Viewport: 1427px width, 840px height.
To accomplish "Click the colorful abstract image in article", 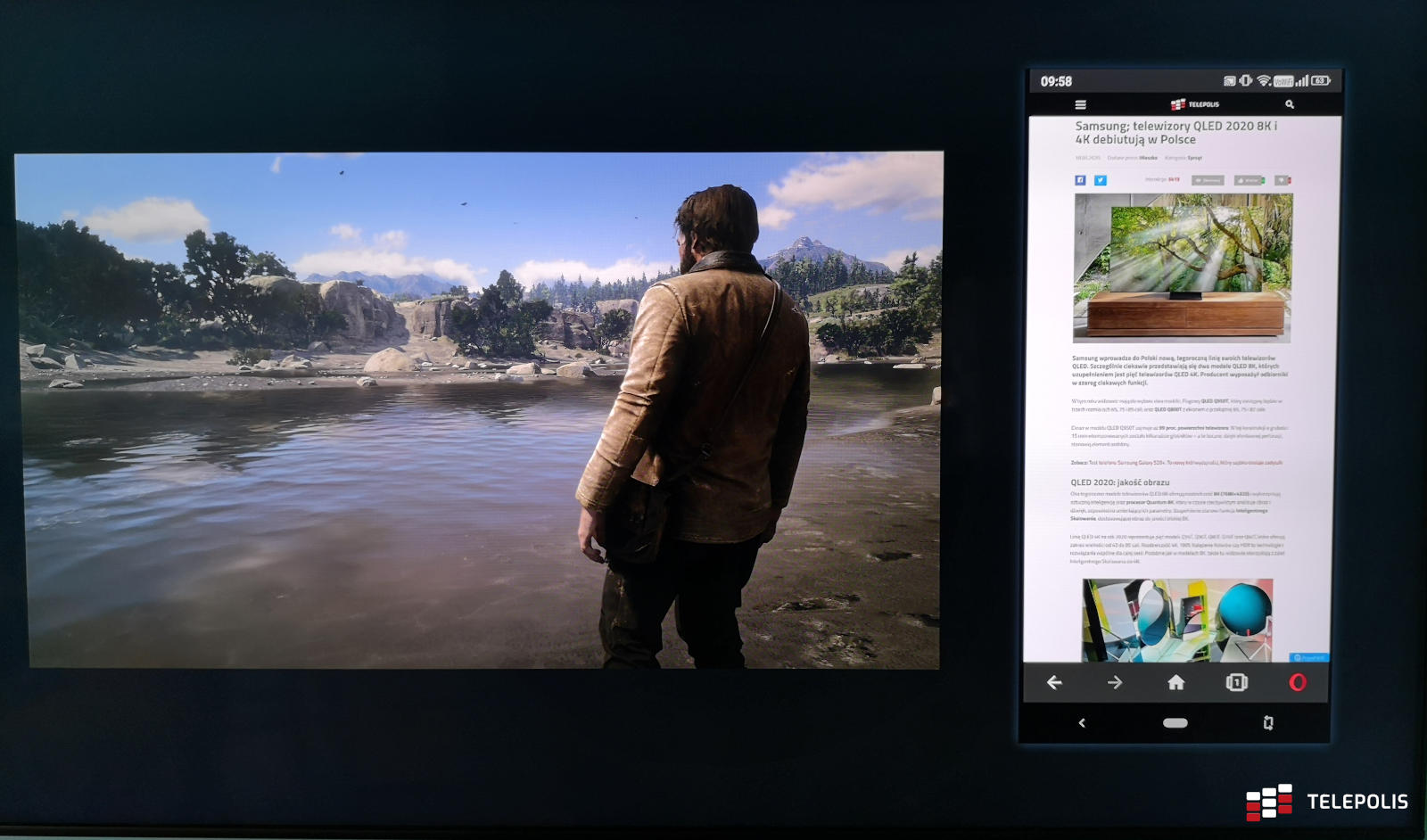I will 1177,620.
